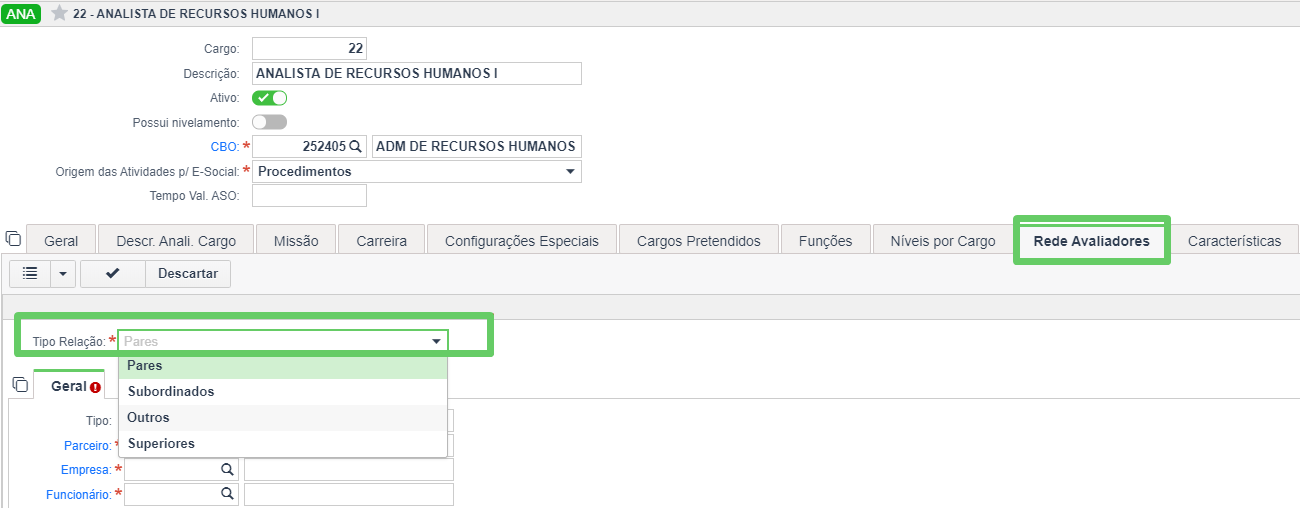The height and width of the screenshot is (508, 1300).
Task: Click the red error indicator on Geral sub-tab
Action: [95, 387]
